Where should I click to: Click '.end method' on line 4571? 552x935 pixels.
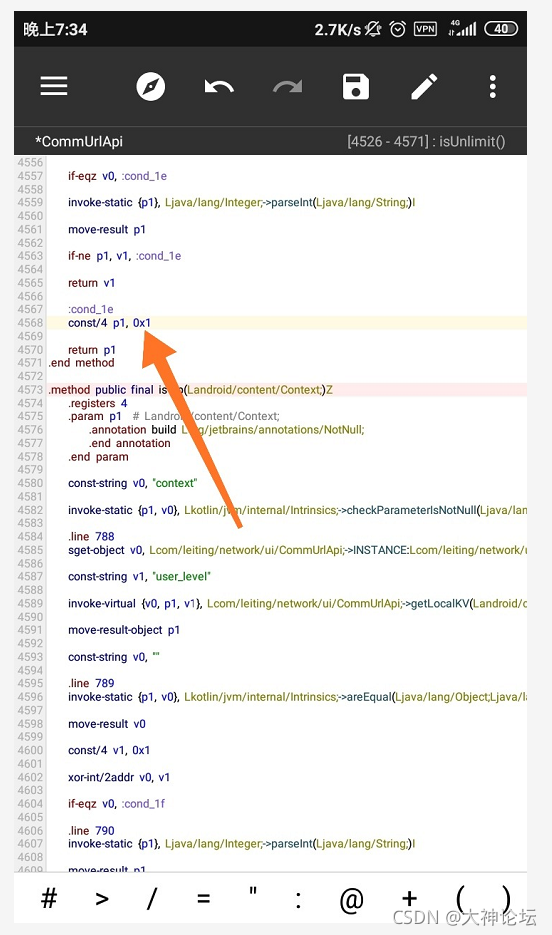[81, 363]
